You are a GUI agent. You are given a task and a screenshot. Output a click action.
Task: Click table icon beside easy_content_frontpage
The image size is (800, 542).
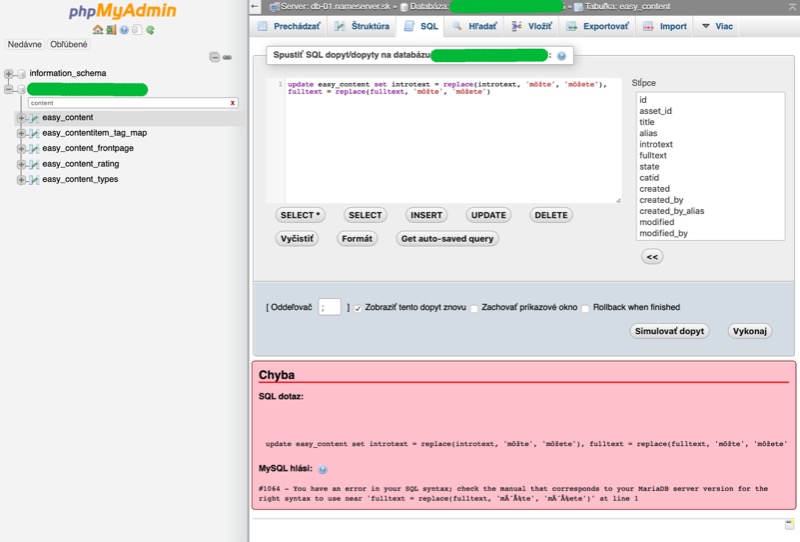pos(34,149)
